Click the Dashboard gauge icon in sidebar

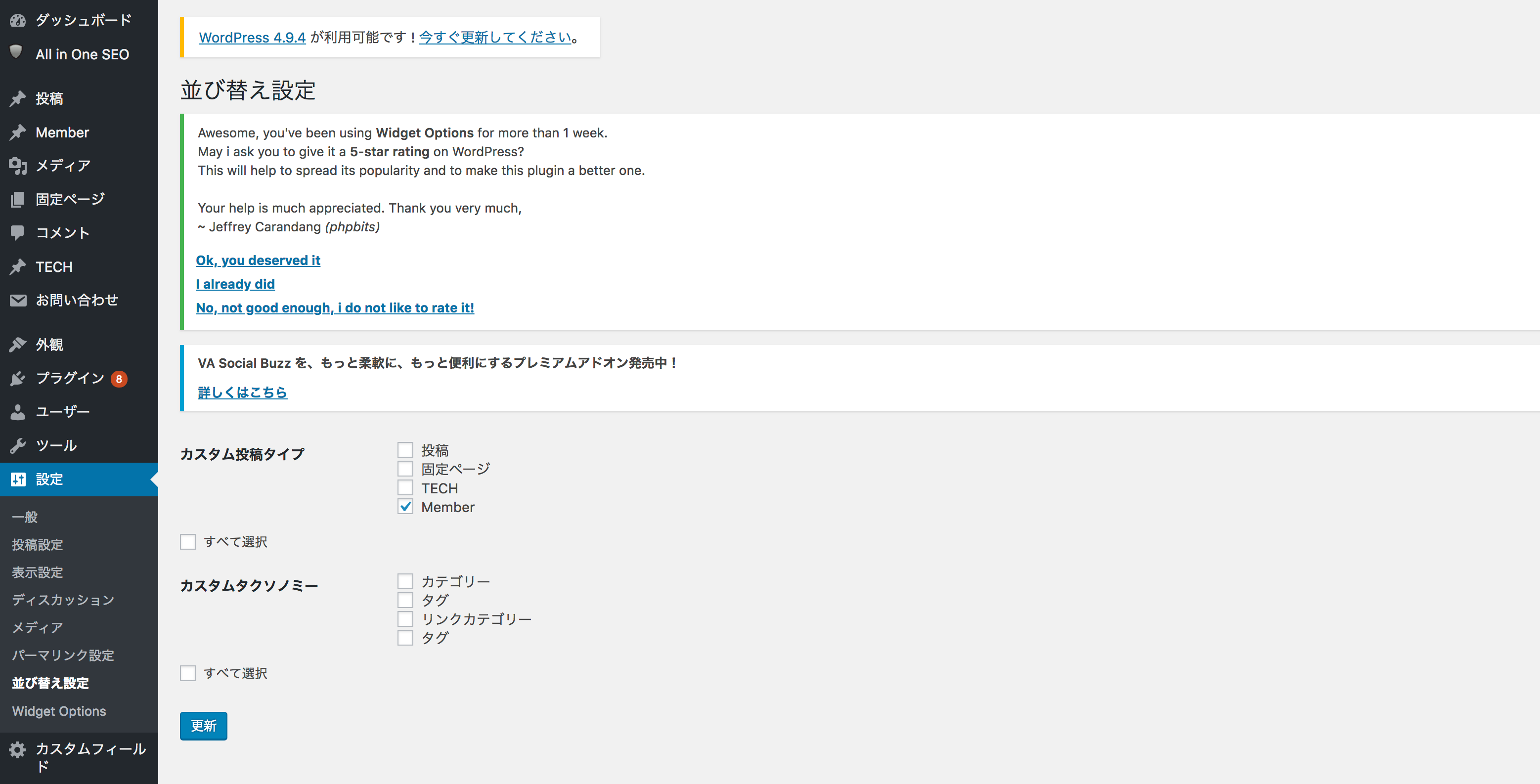18,20
